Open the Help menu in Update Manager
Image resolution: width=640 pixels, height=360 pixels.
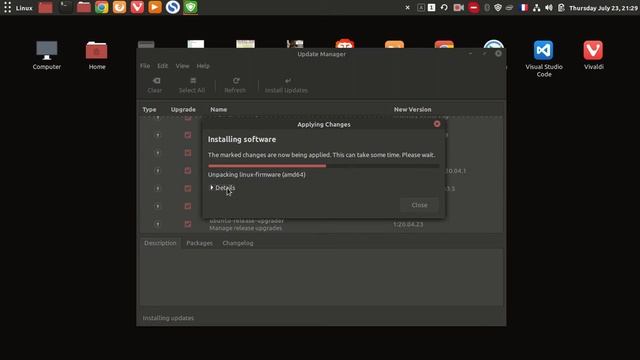point(203,66)
